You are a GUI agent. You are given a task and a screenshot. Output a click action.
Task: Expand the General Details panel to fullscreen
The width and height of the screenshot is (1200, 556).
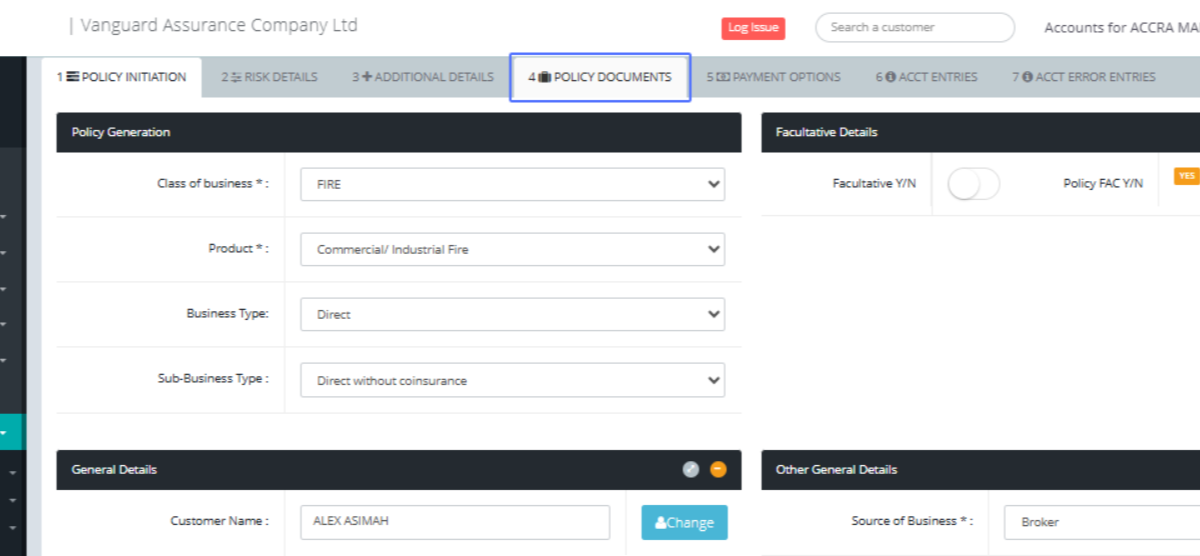pyautogui.click(x=690, y=469)
